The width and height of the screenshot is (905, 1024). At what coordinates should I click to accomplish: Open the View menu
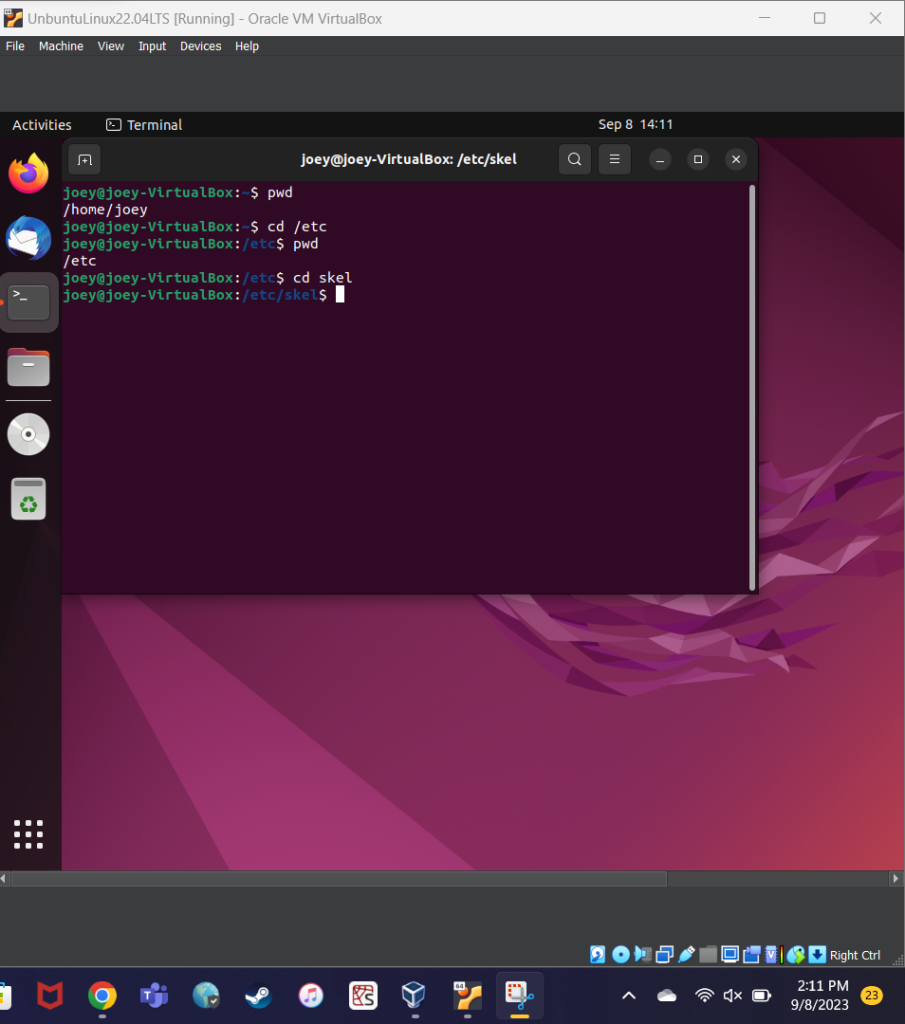110,46
